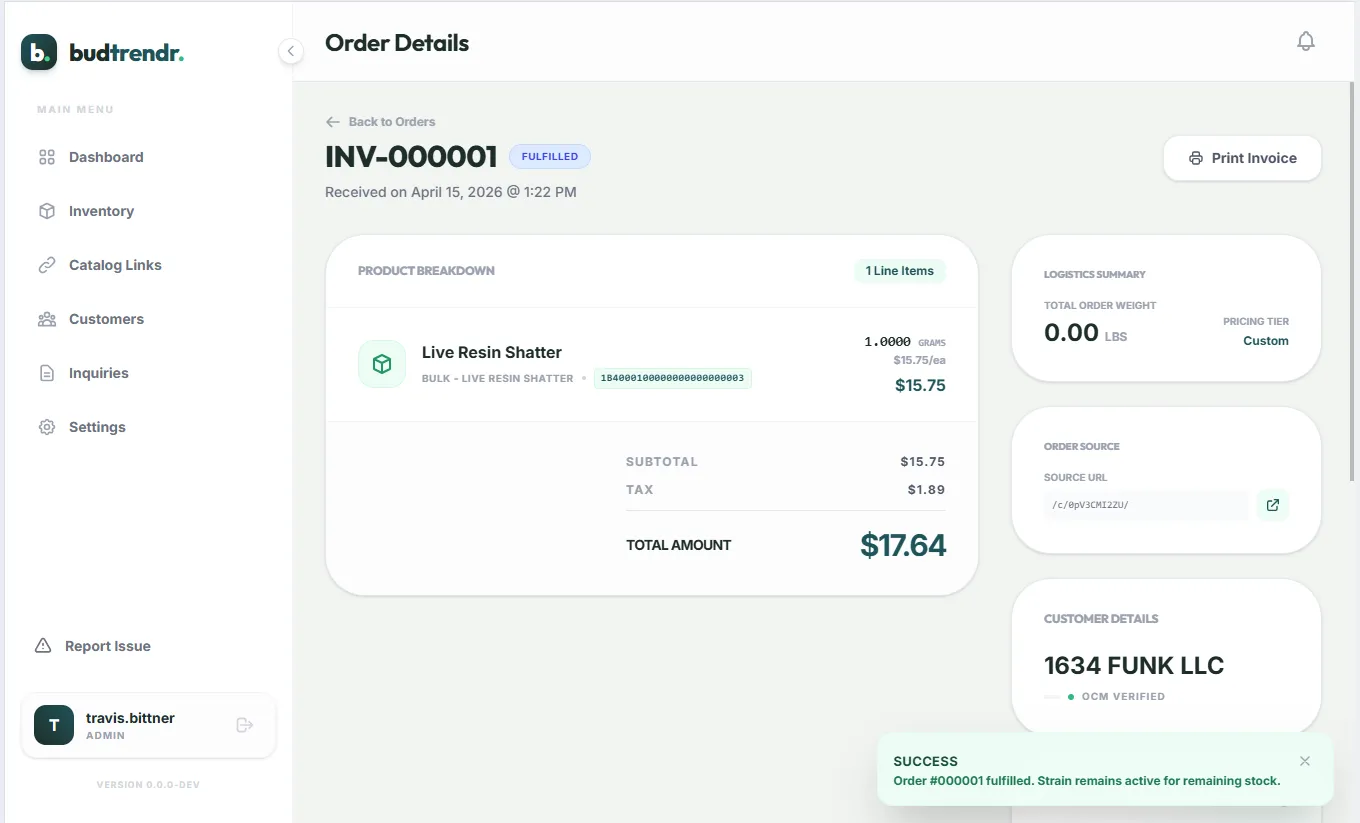Click the $15.75/ea unit price
This screenshot has width=1360, height=823.
point(920,360)
